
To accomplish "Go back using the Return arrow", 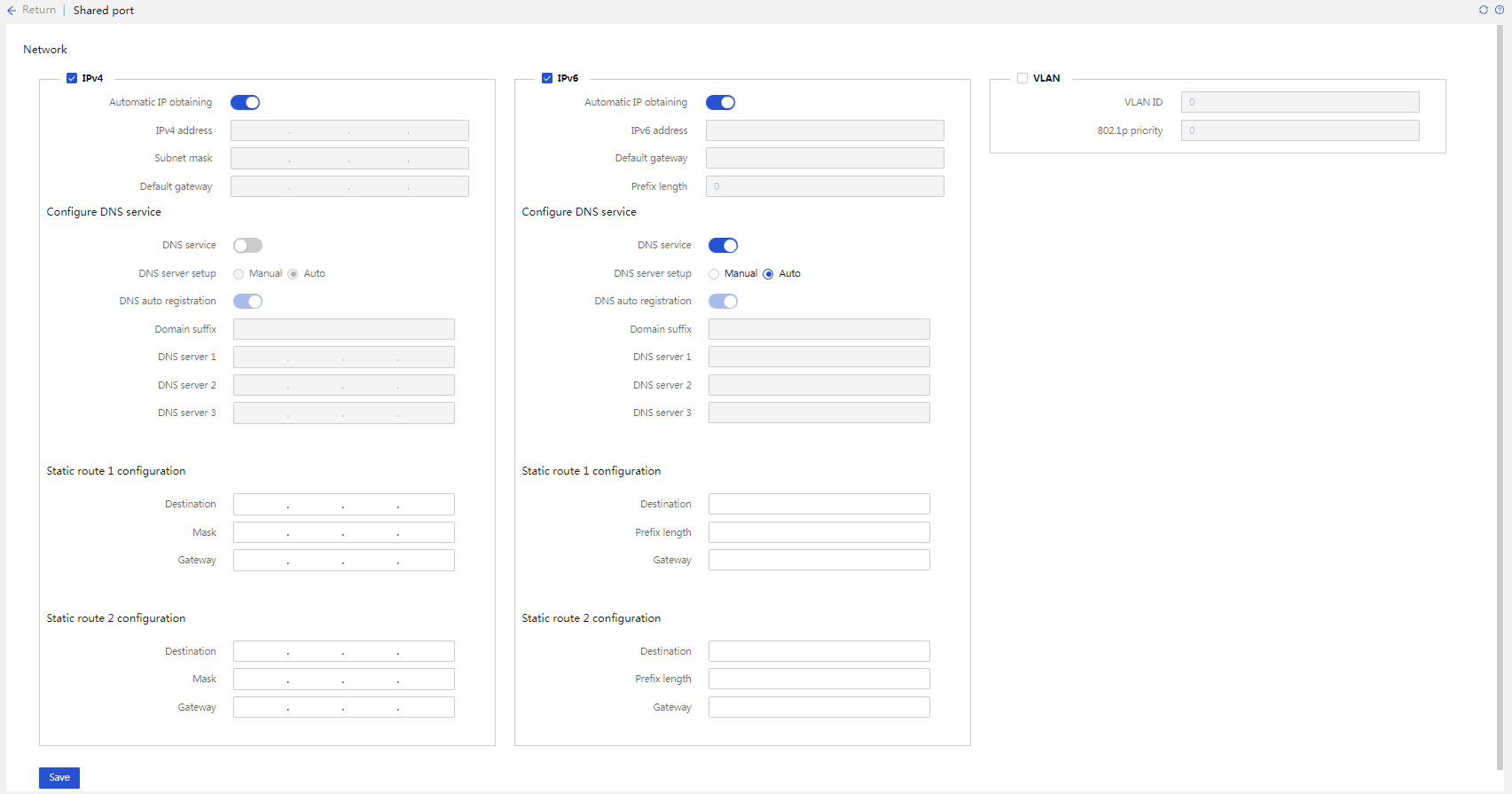I will coord(12,11).
